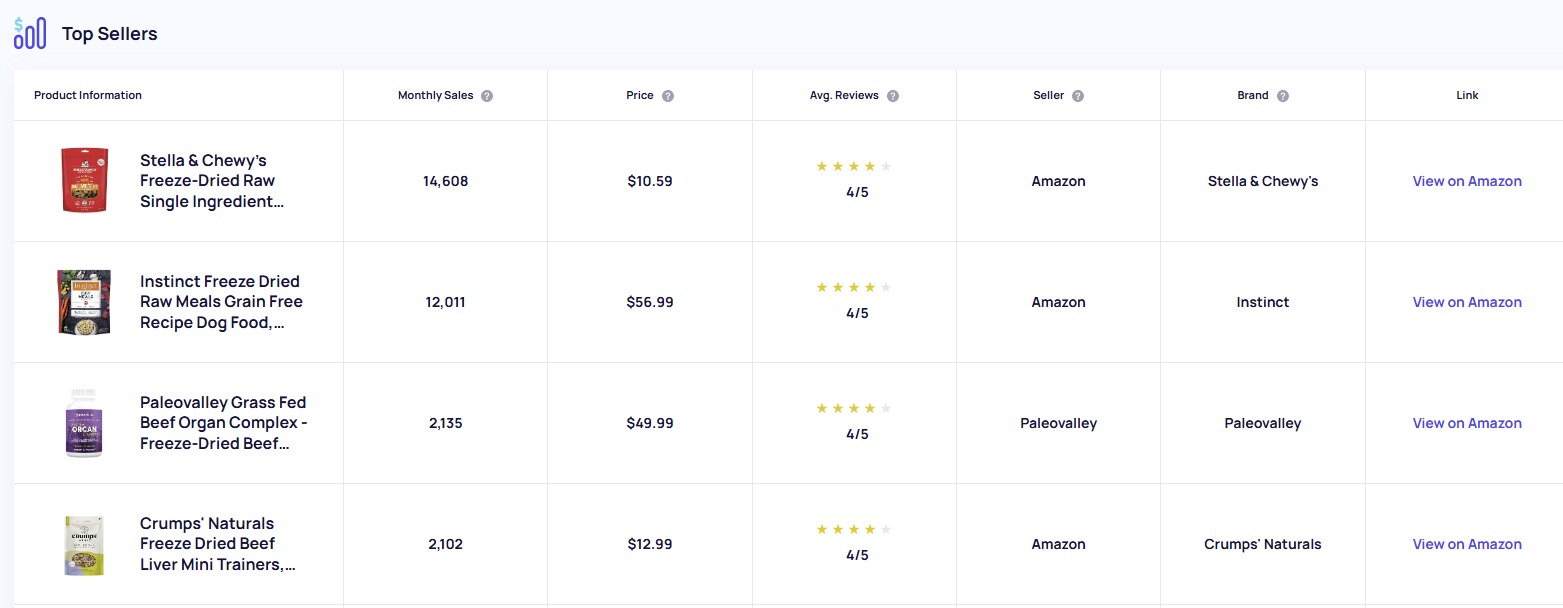Click the Seller column help icon

coord(1078,95)
